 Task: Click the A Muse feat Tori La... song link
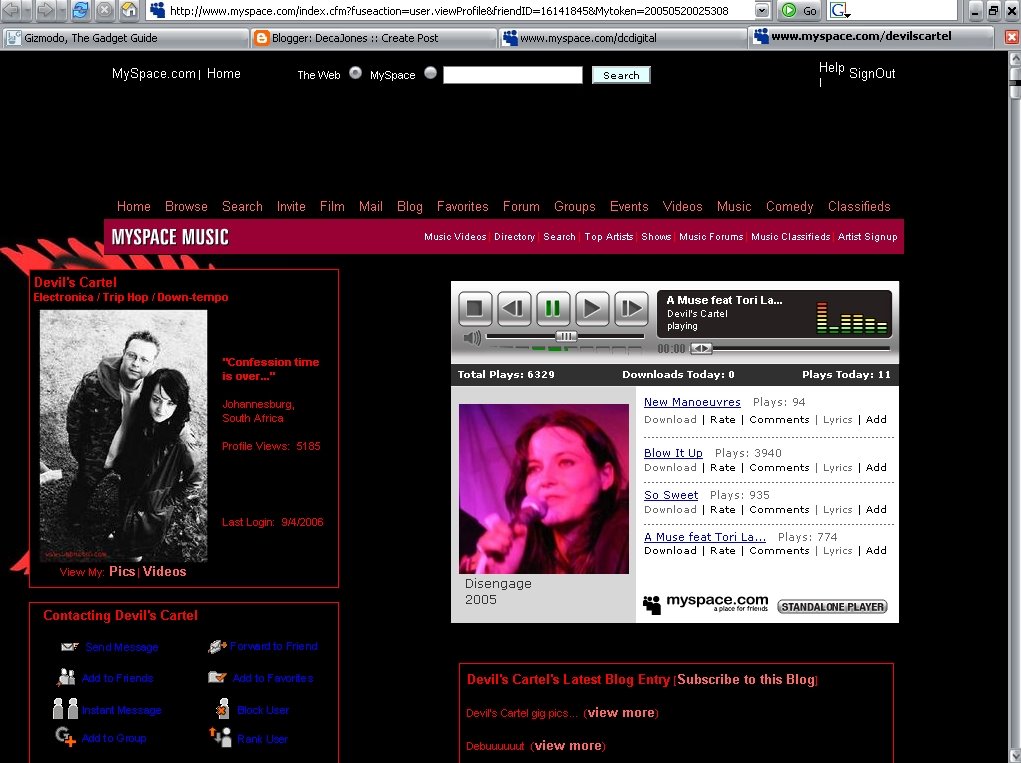(705, 537)
